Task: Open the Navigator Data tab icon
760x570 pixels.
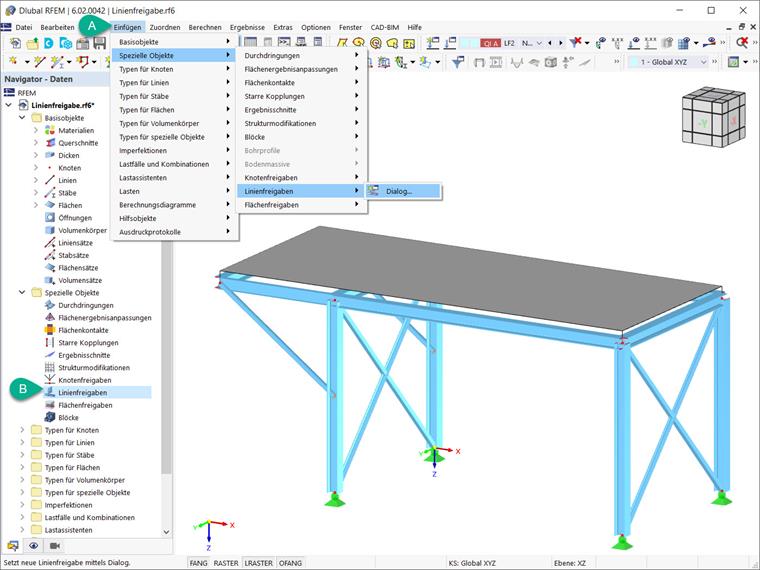Action: (x=13, y=546)
